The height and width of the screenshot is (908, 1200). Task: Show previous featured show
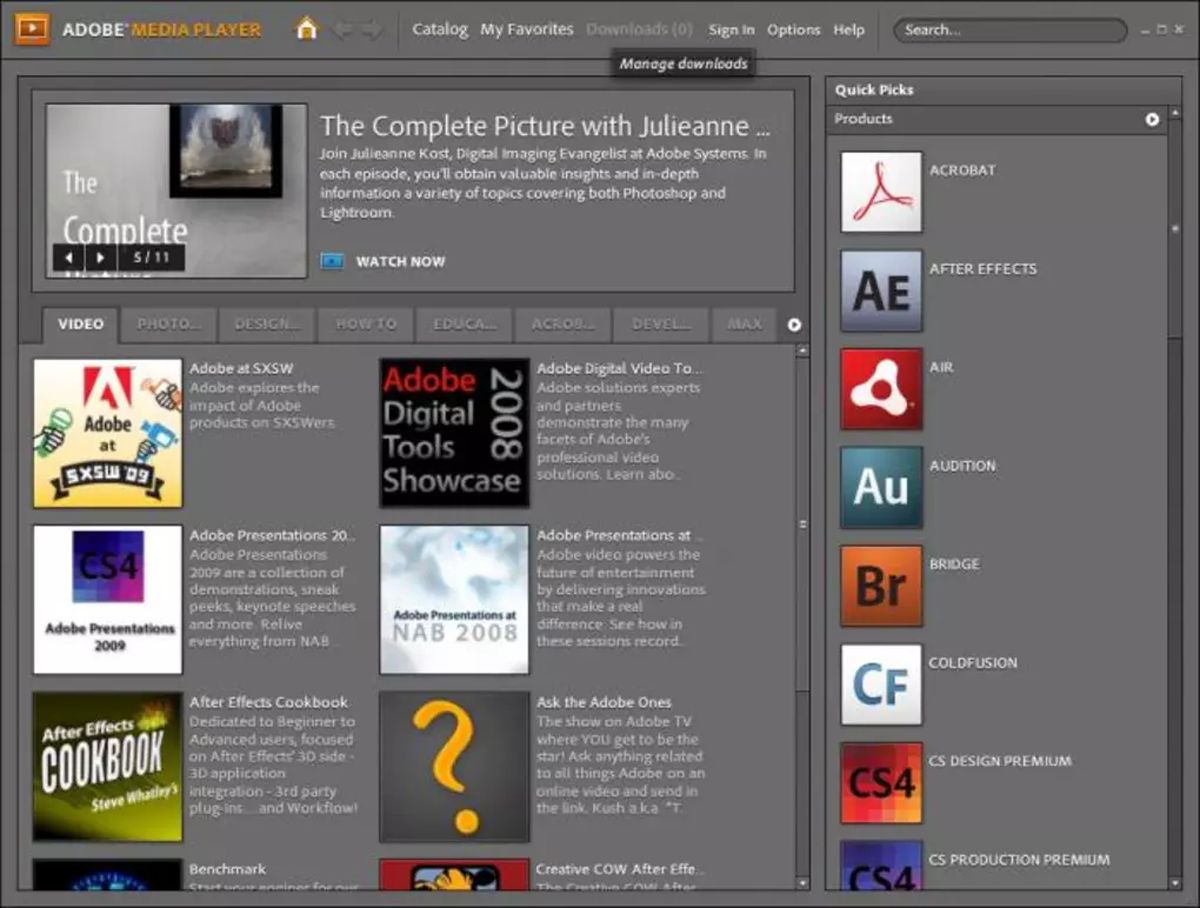click(69, 258)
